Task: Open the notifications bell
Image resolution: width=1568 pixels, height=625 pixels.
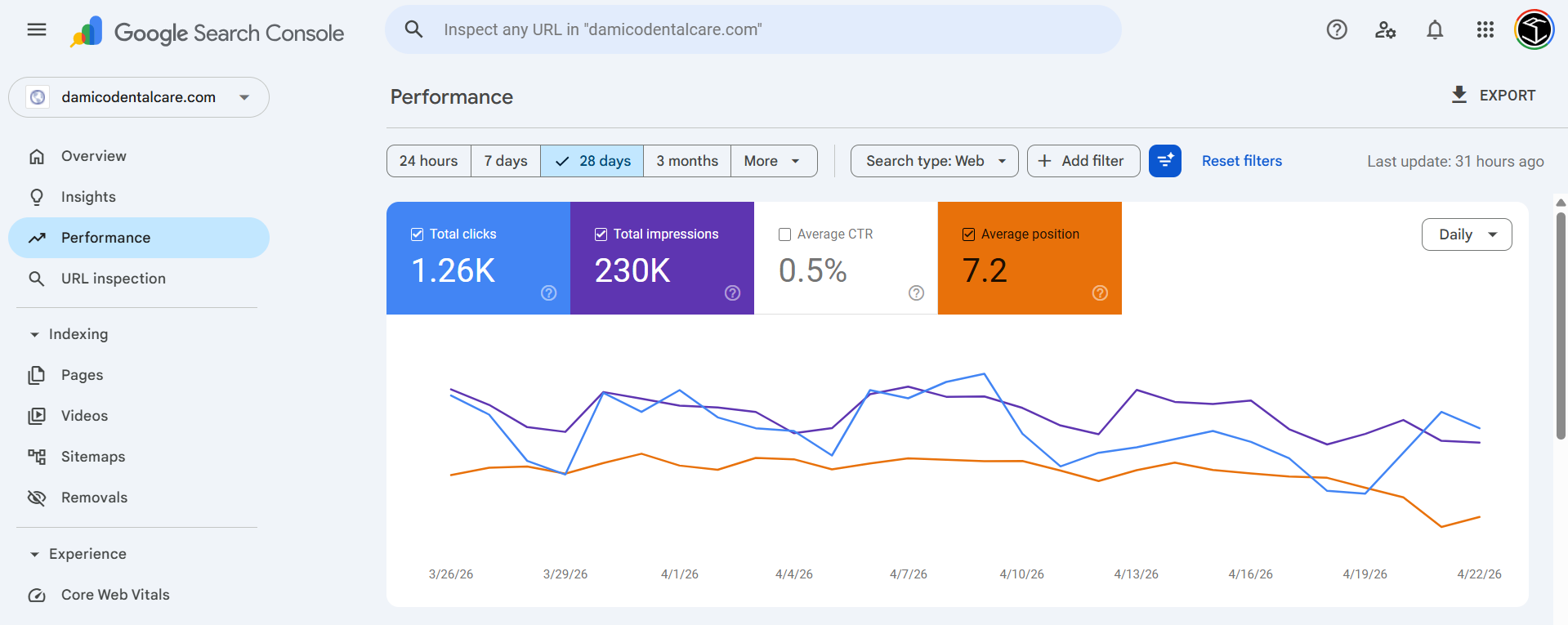Action: (1435, 30)
